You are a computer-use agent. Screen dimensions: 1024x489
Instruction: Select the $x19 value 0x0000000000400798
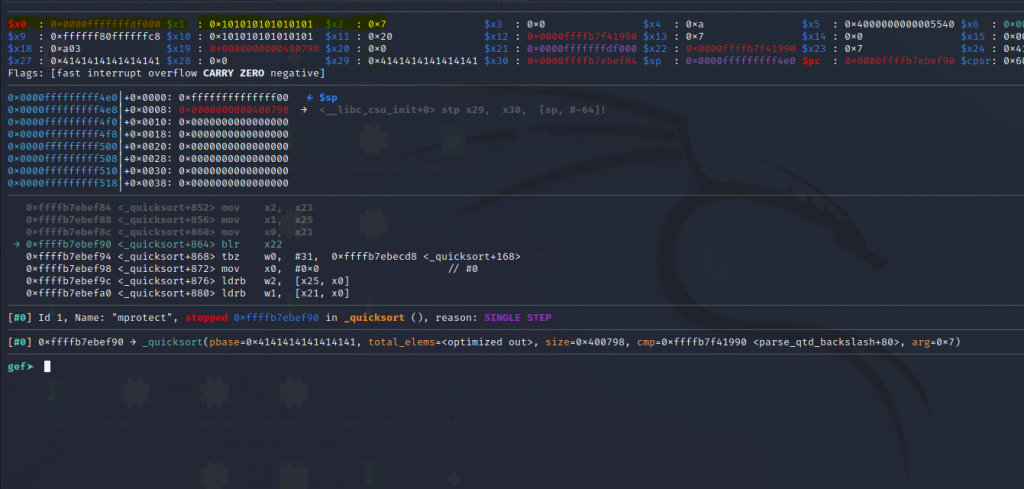(248, 48)
